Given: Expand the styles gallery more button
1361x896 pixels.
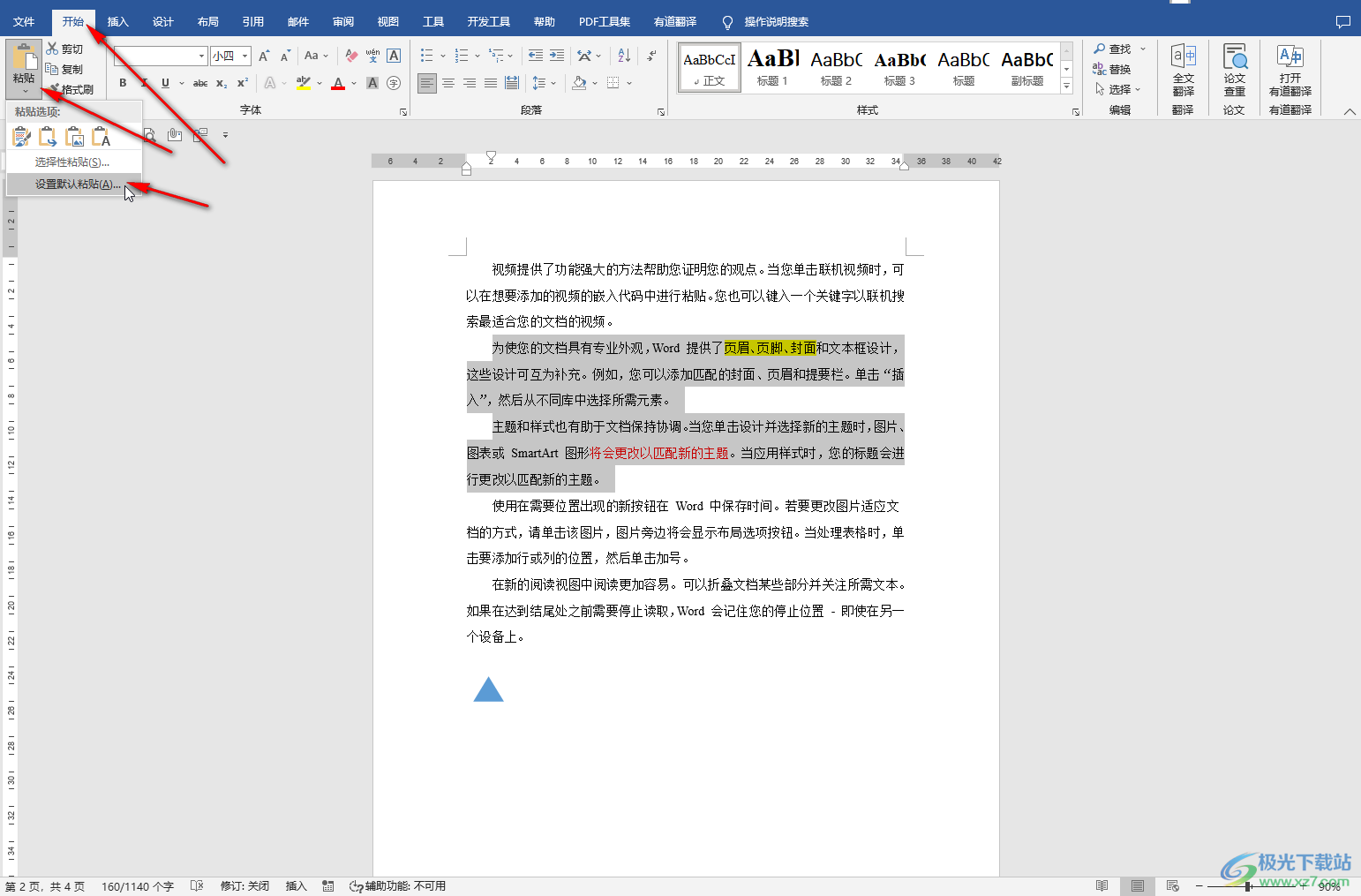Looking at the screenshot, I should (1066, 87).
